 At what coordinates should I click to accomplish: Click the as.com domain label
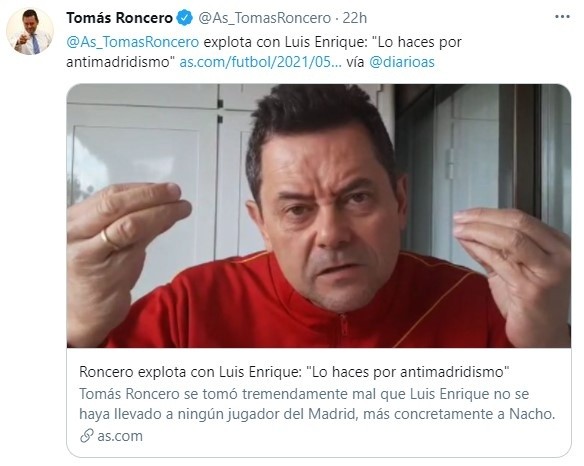tap(120, 436)
